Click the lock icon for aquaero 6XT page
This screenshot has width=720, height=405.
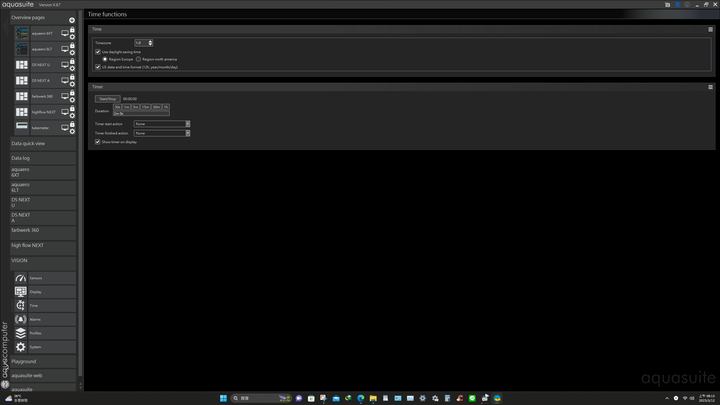click(72, 30)
